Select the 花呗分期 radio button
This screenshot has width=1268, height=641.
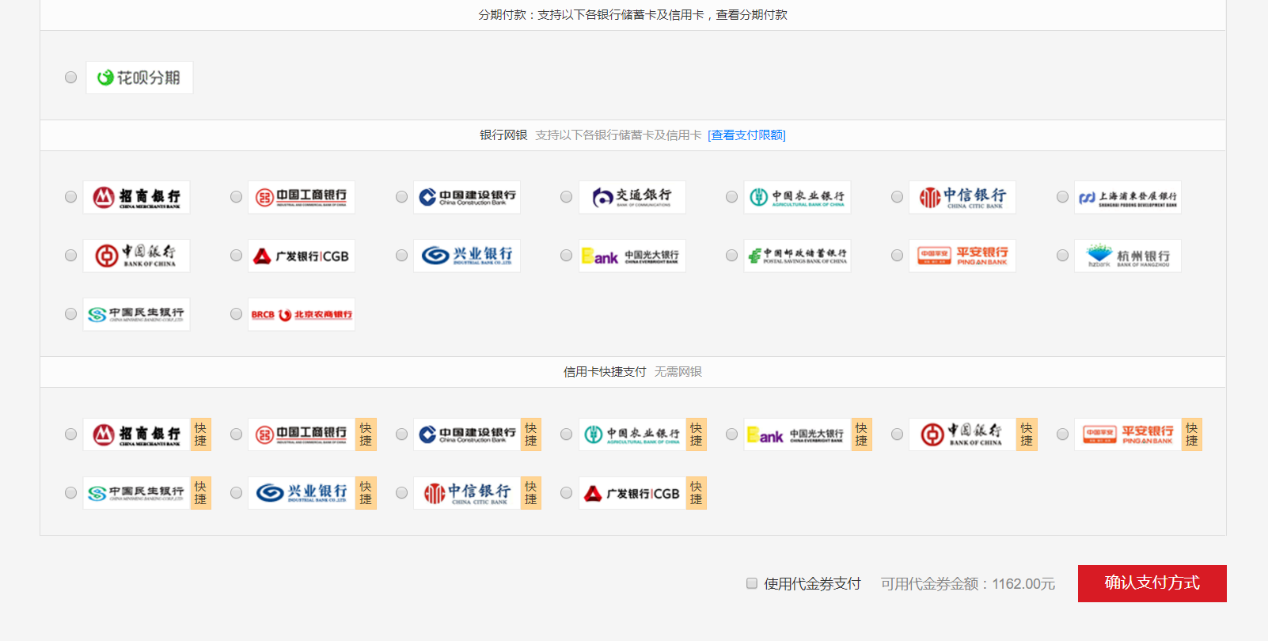71,77
